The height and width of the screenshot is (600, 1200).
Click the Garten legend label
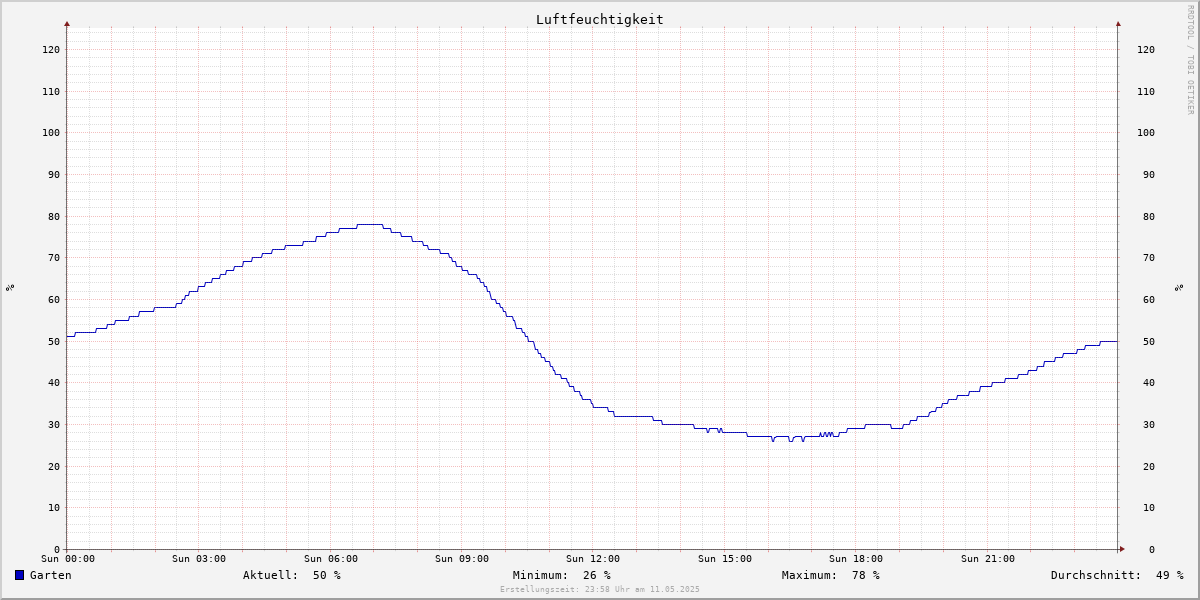tap(50, 575)
